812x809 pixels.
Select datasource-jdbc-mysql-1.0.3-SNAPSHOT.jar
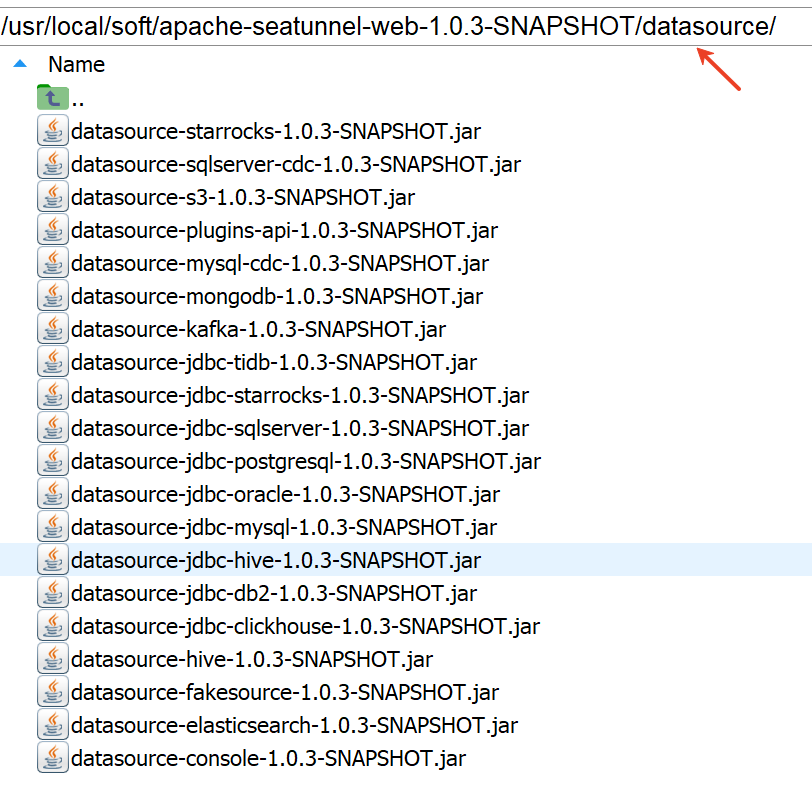click(x=284, y=528)
